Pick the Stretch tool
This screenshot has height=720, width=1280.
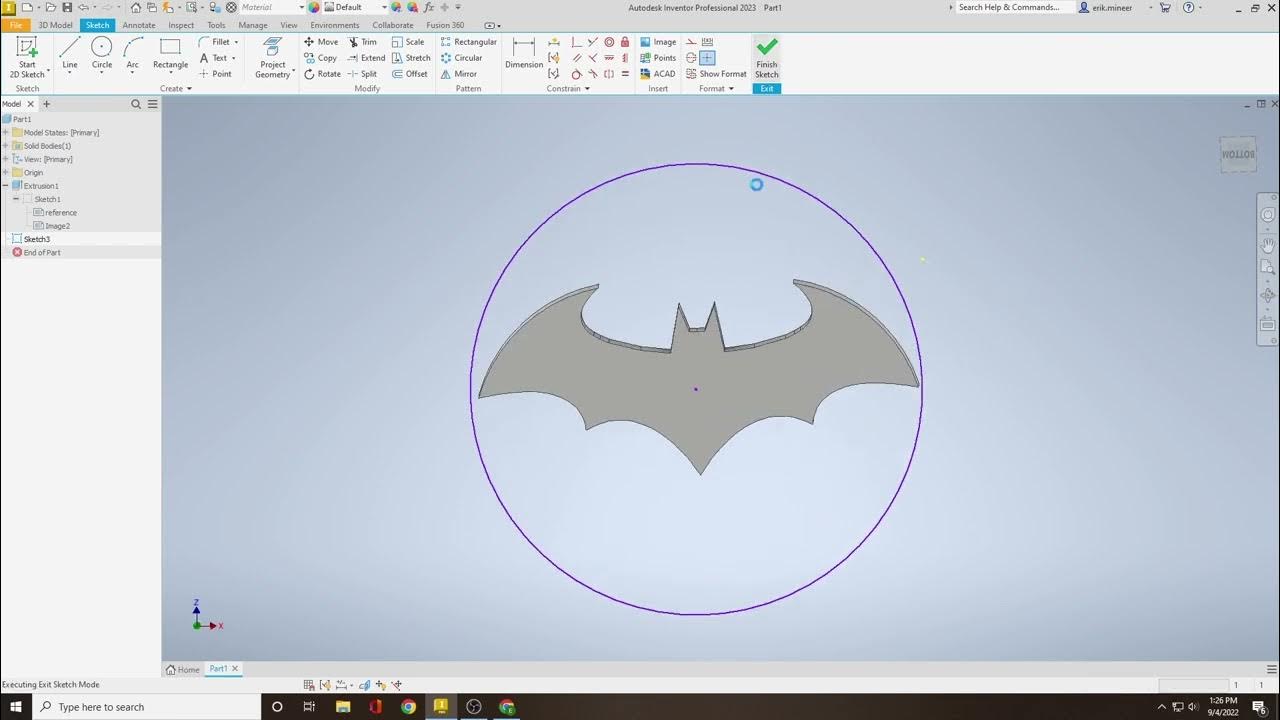click(411, 58)
